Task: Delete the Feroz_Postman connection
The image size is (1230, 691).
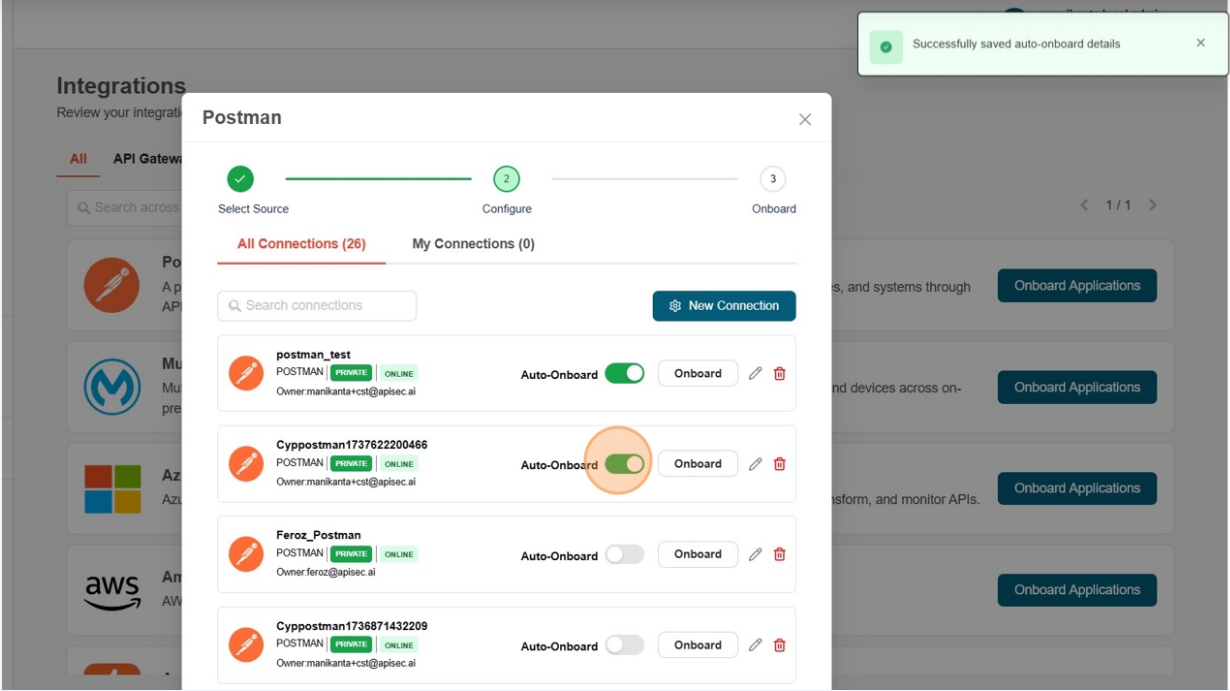Action: (780, 554)
